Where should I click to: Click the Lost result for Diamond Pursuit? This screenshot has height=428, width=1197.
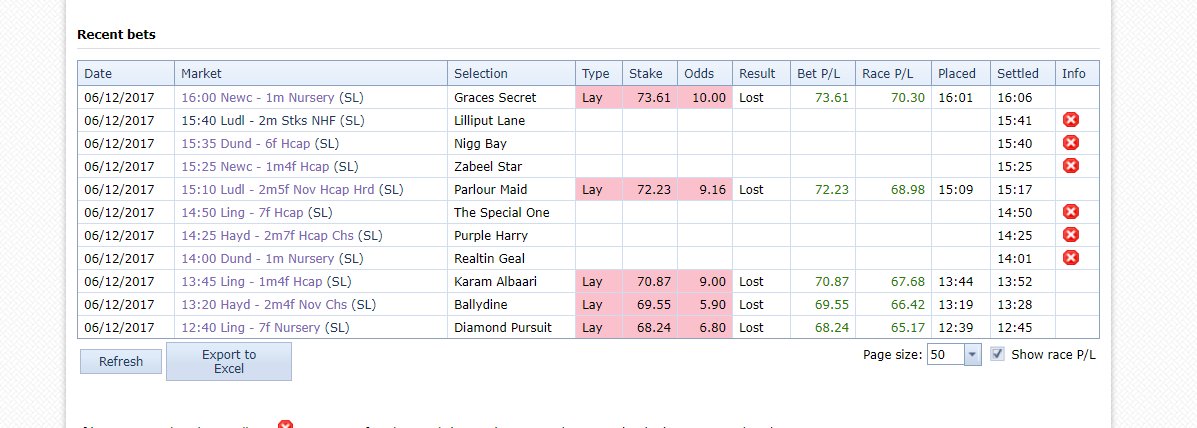[x=751, y=327]
